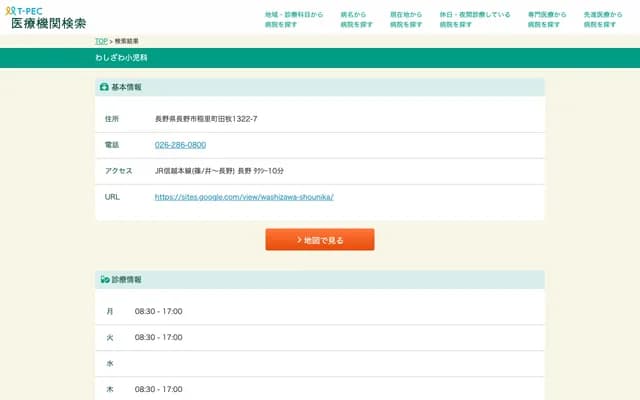Click the わしざわ小児科 page title
This screenshot has width=640, height=400.
coord(121,58)
